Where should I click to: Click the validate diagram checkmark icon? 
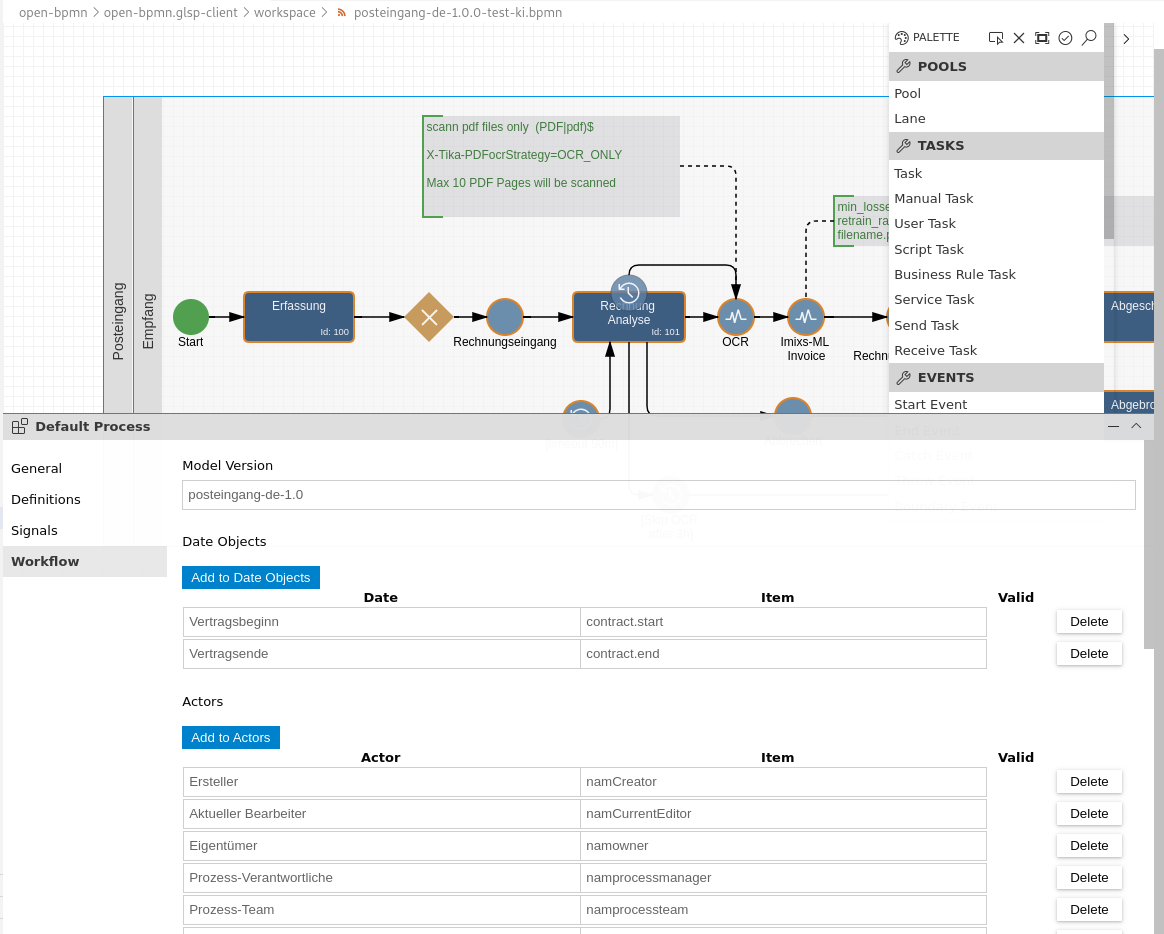[1065, 37]
